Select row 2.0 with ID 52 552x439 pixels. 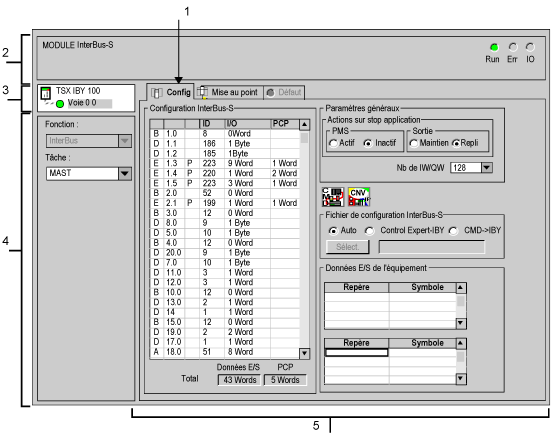tap(225, 193)
